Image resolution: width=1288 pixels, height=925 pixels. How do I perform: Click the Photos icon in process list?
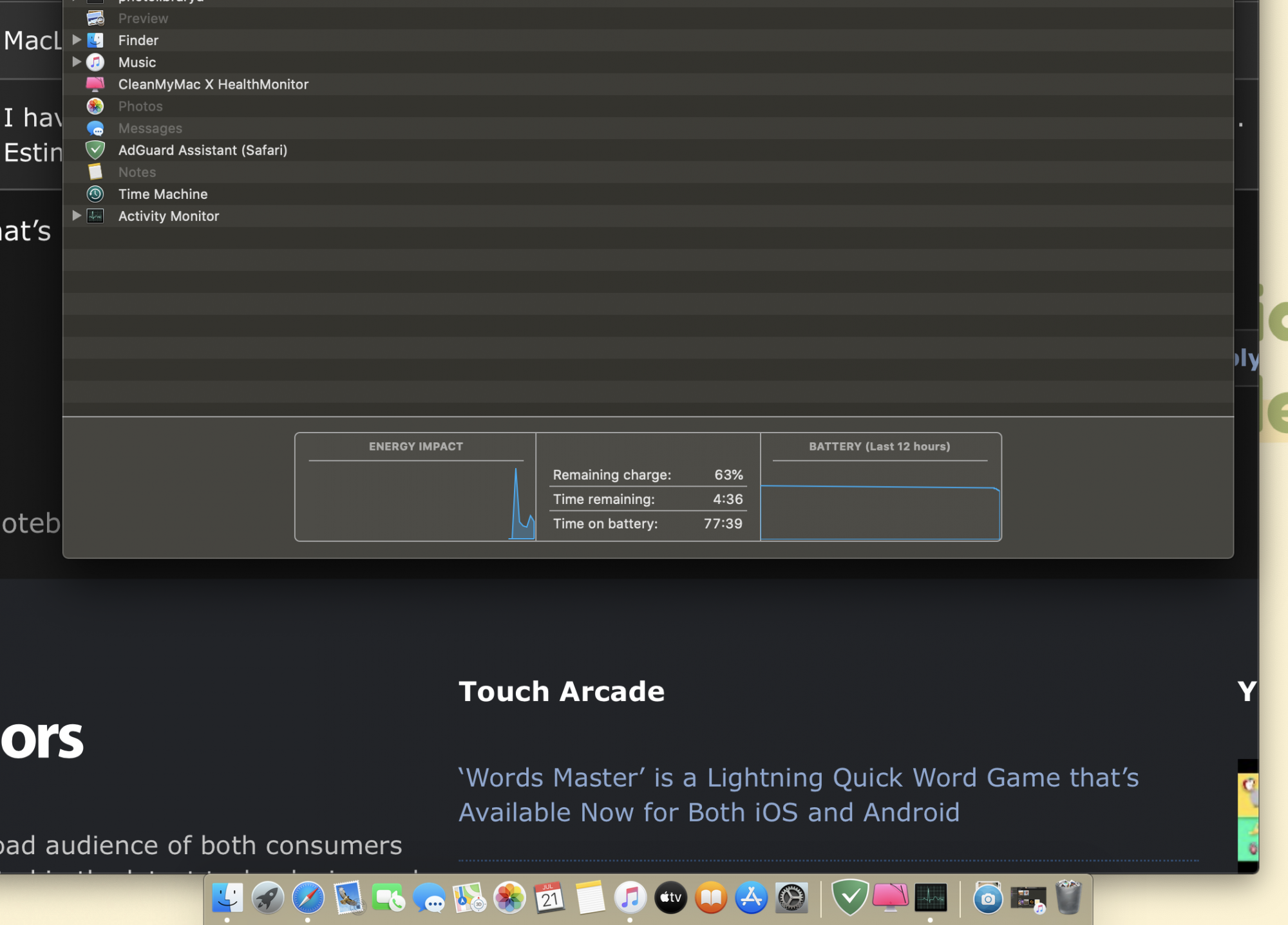click(95, 106)
